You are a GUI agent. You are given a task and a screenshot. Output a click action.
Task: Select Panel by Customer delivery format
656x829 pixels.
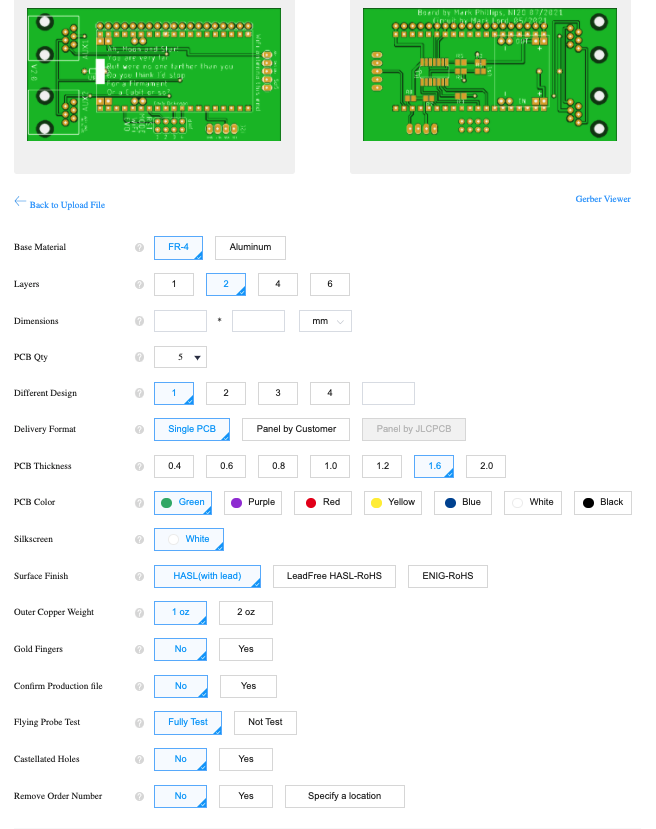tap(296, 429)
